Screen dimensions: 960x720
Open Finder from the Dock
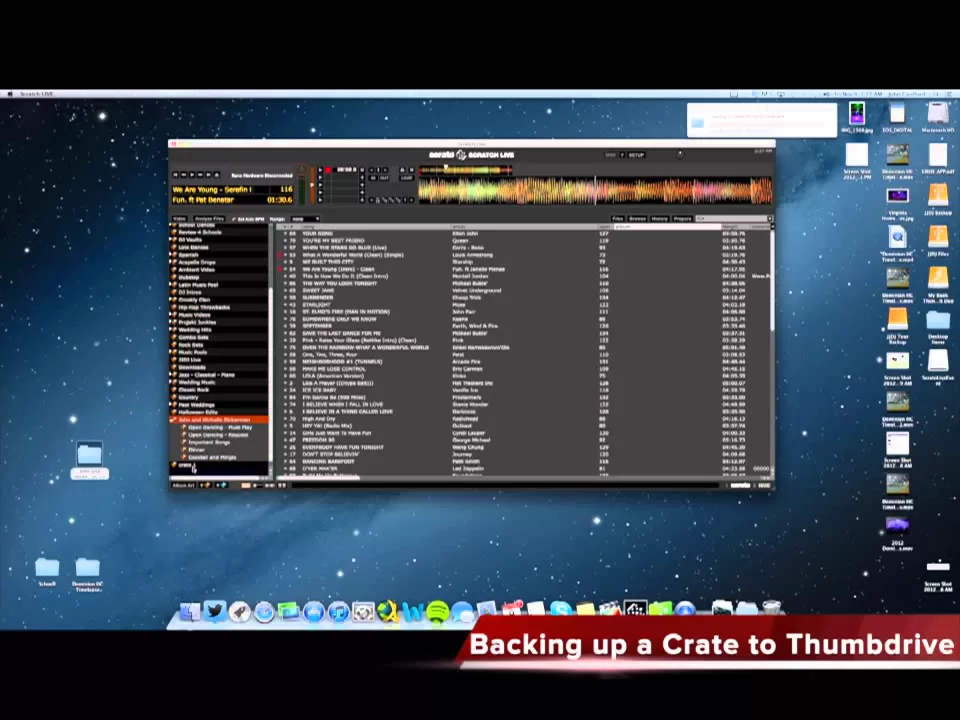tap(190, 612)
